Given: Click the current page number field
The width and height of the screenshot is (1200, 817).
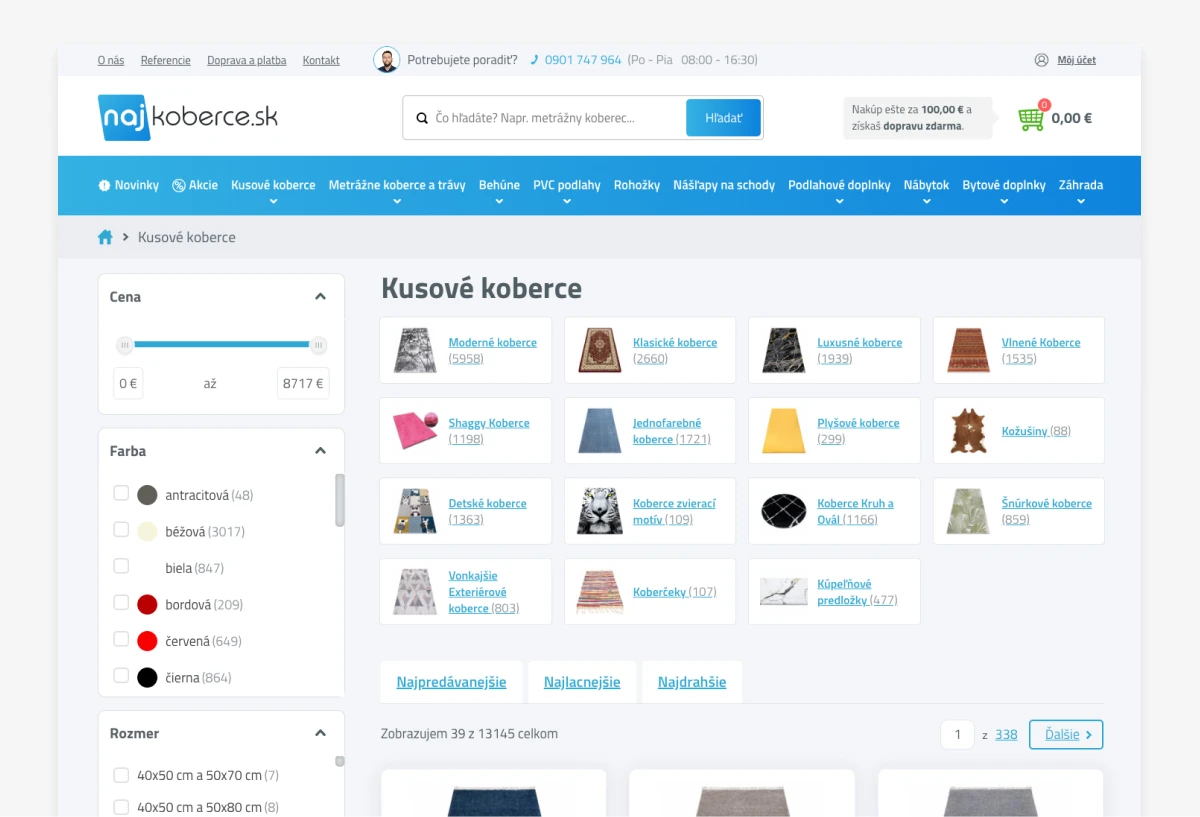Looking at the screenshot, I should [x=957, y=734].
